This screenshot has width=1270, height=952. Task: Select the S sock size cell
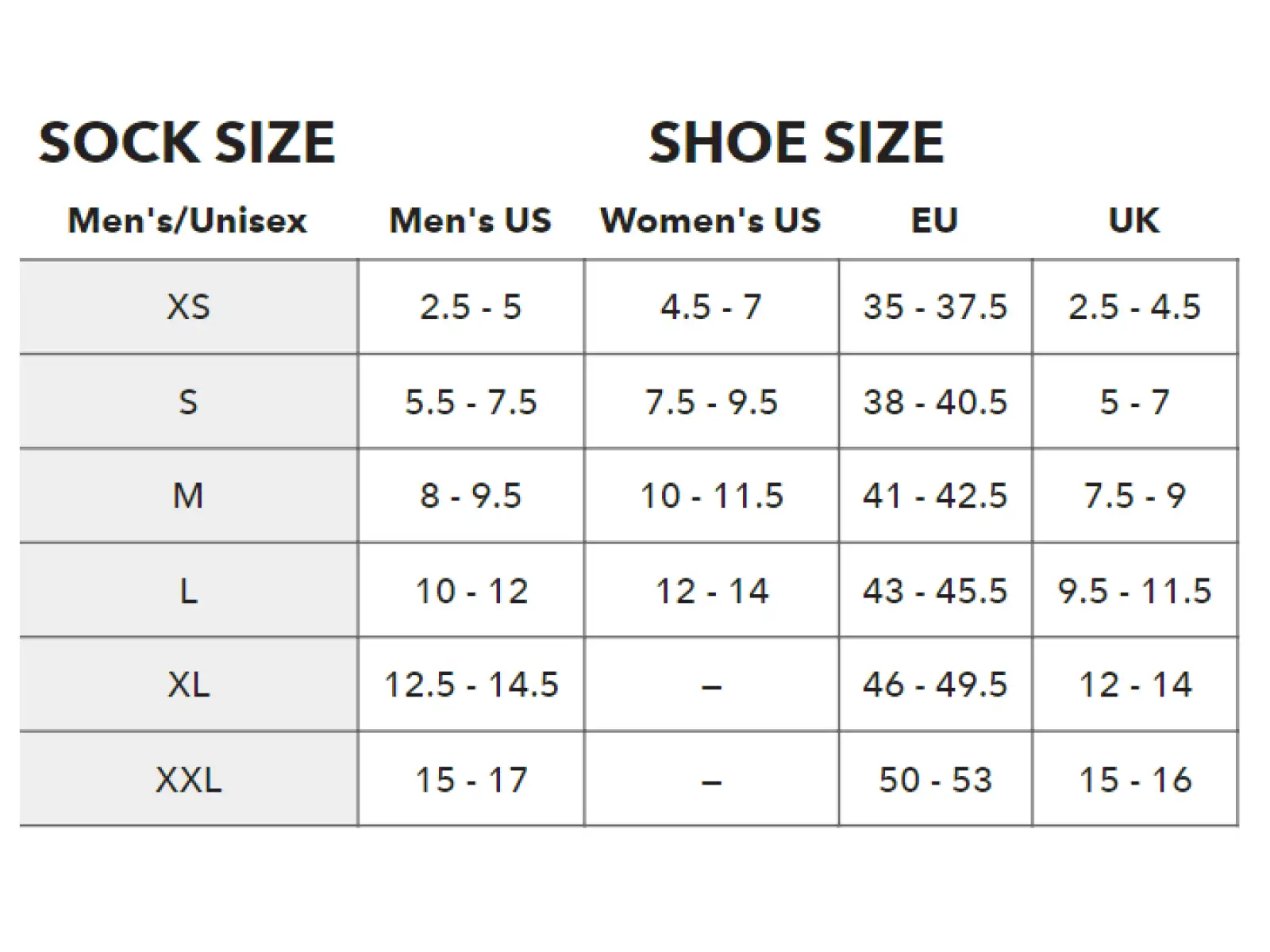coord(189,401)
